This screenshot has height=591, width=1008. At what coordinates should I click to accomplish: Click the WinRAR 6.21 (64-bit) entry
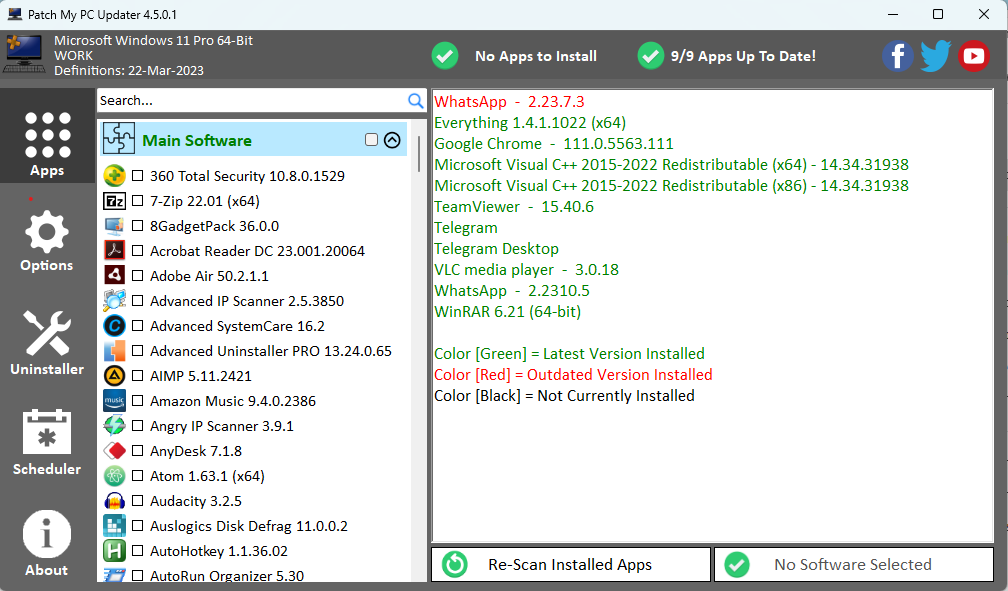point(507,312)
